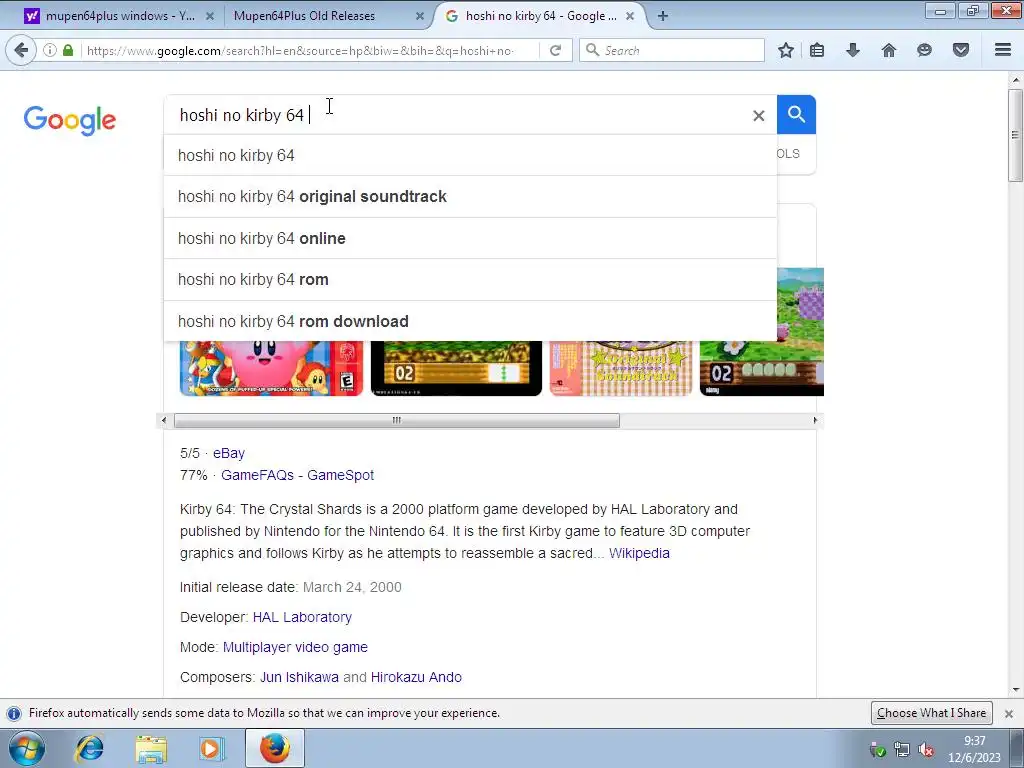Click the Firefox taskbar icon
Viewport: 1024px width, 768px height.
point(274,748)
